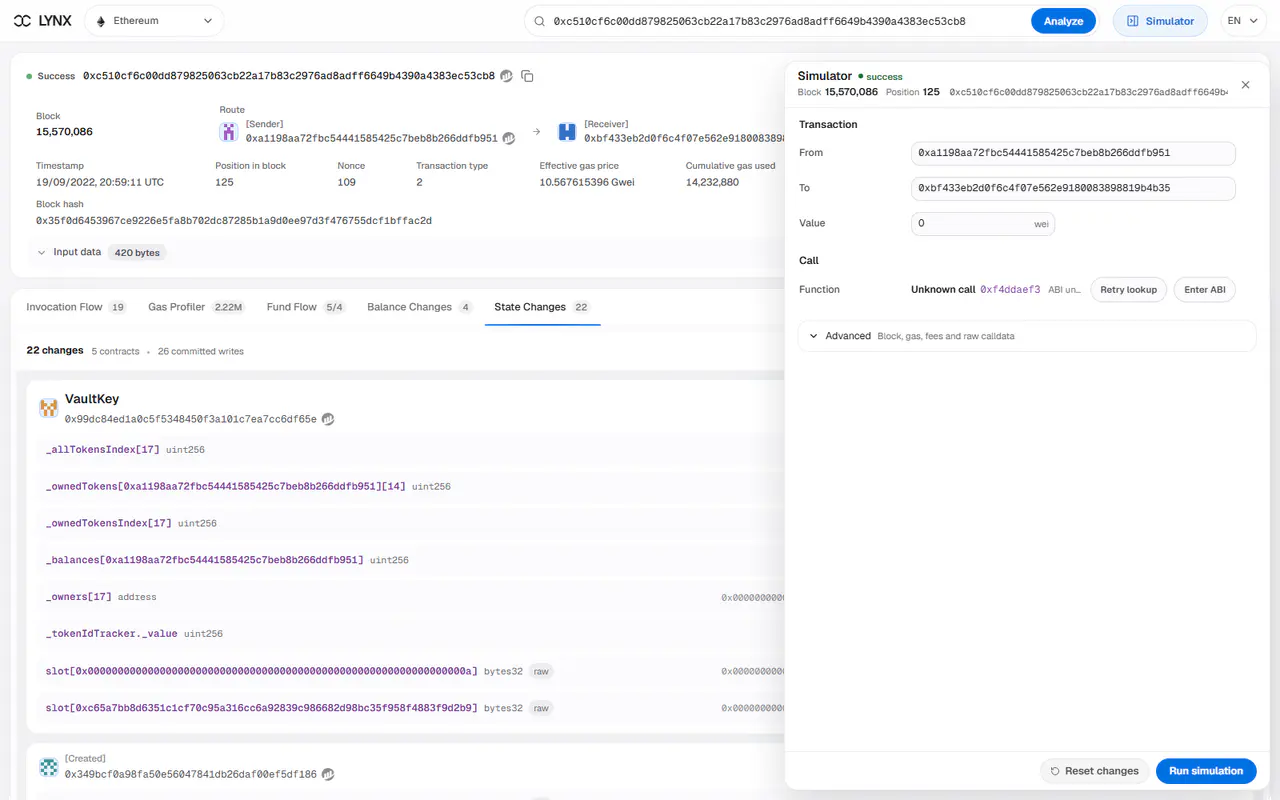
Task: Click the sender's purple identicon avatar
Action: pos(230,131)
